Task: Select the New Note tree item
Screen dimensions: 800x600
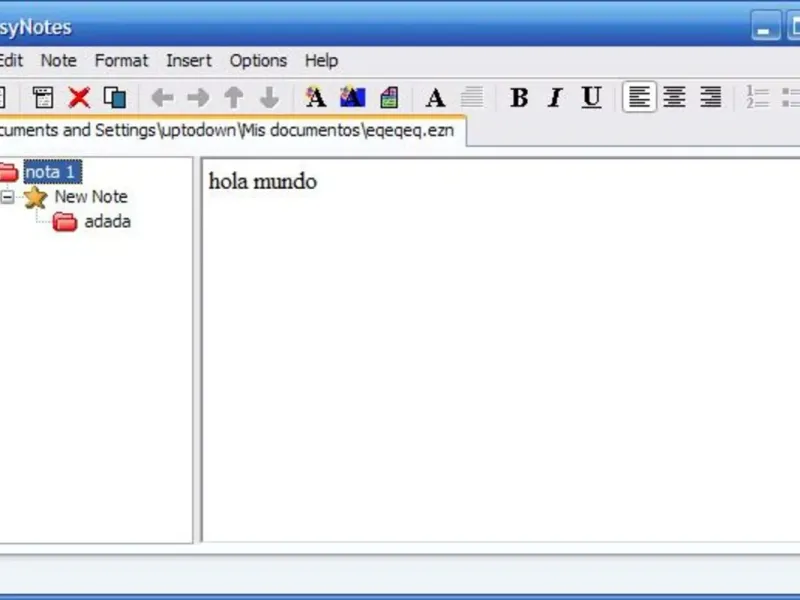Action: pyautogui.click(x=91, y=196)
